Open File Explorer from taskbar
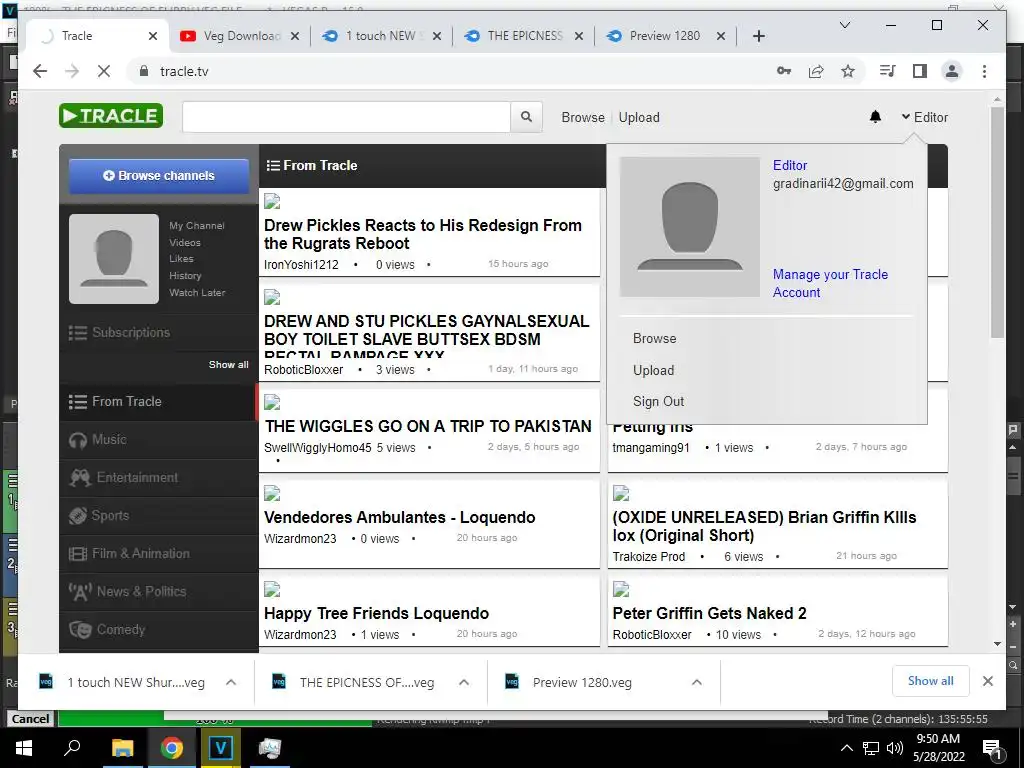Image resolution: width=1024 pixels, height=768 pixels. [122, 748]
